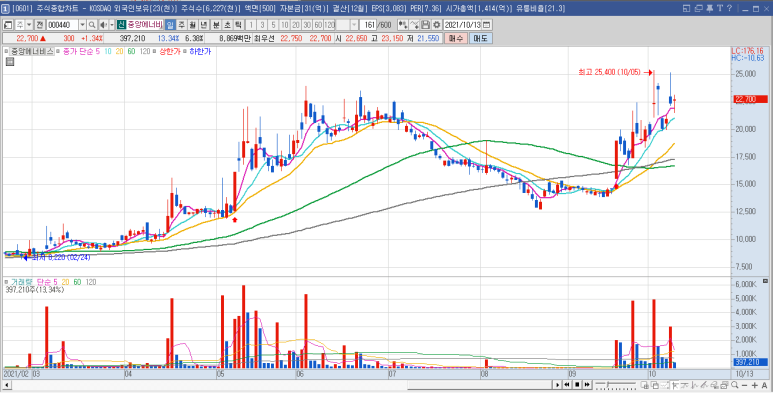The width and height of the screenshot is (773, 393).
Task: Click the chart compare icon next to 161/600
Action: coord(403,25)
